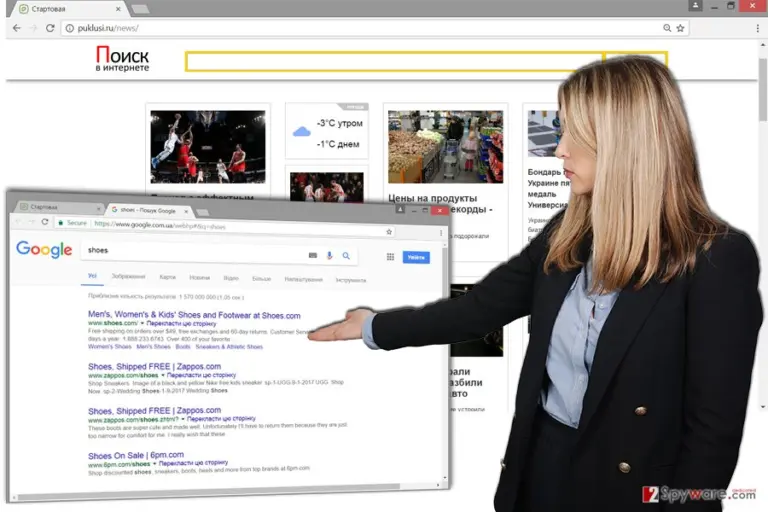Expand the arrow next to www.6pm.com/shoes
The width and height of the screenshot is (768, 512).
[x=155, y=463]
